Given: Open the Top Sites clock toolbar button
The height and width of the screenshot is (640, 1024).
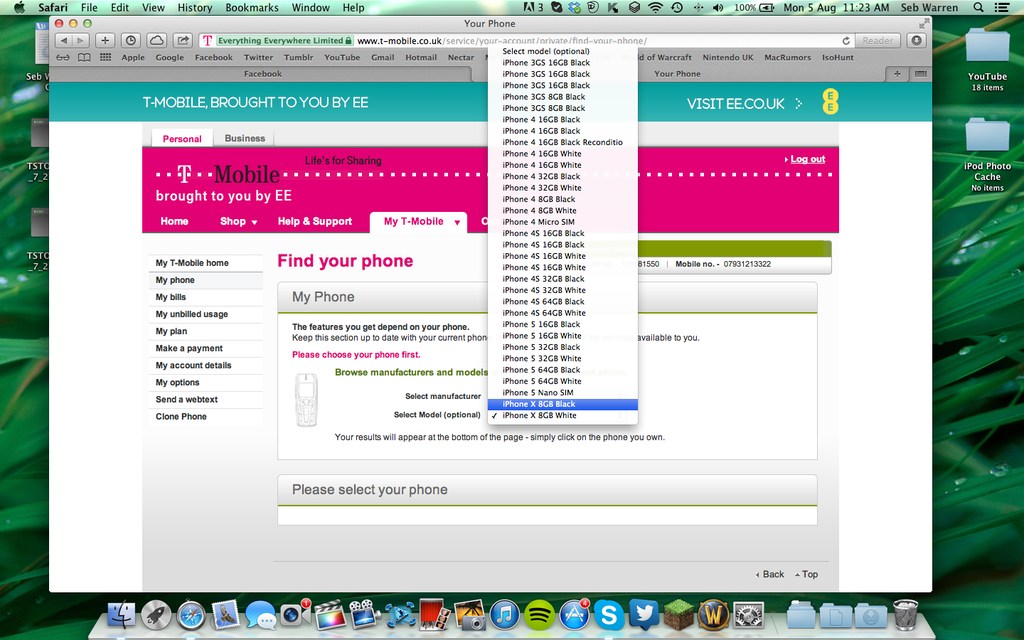Looking at the screenshot, I should point(131,40).
